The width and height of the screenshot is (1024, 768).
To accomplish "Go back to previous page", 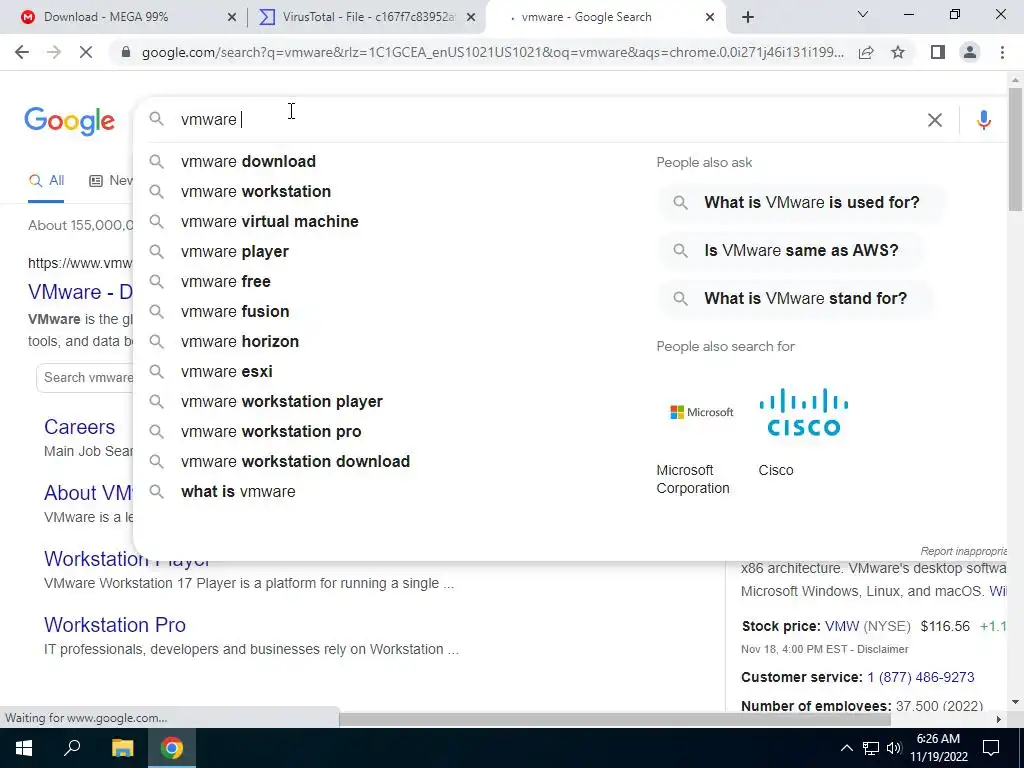I will coord(22,52).
